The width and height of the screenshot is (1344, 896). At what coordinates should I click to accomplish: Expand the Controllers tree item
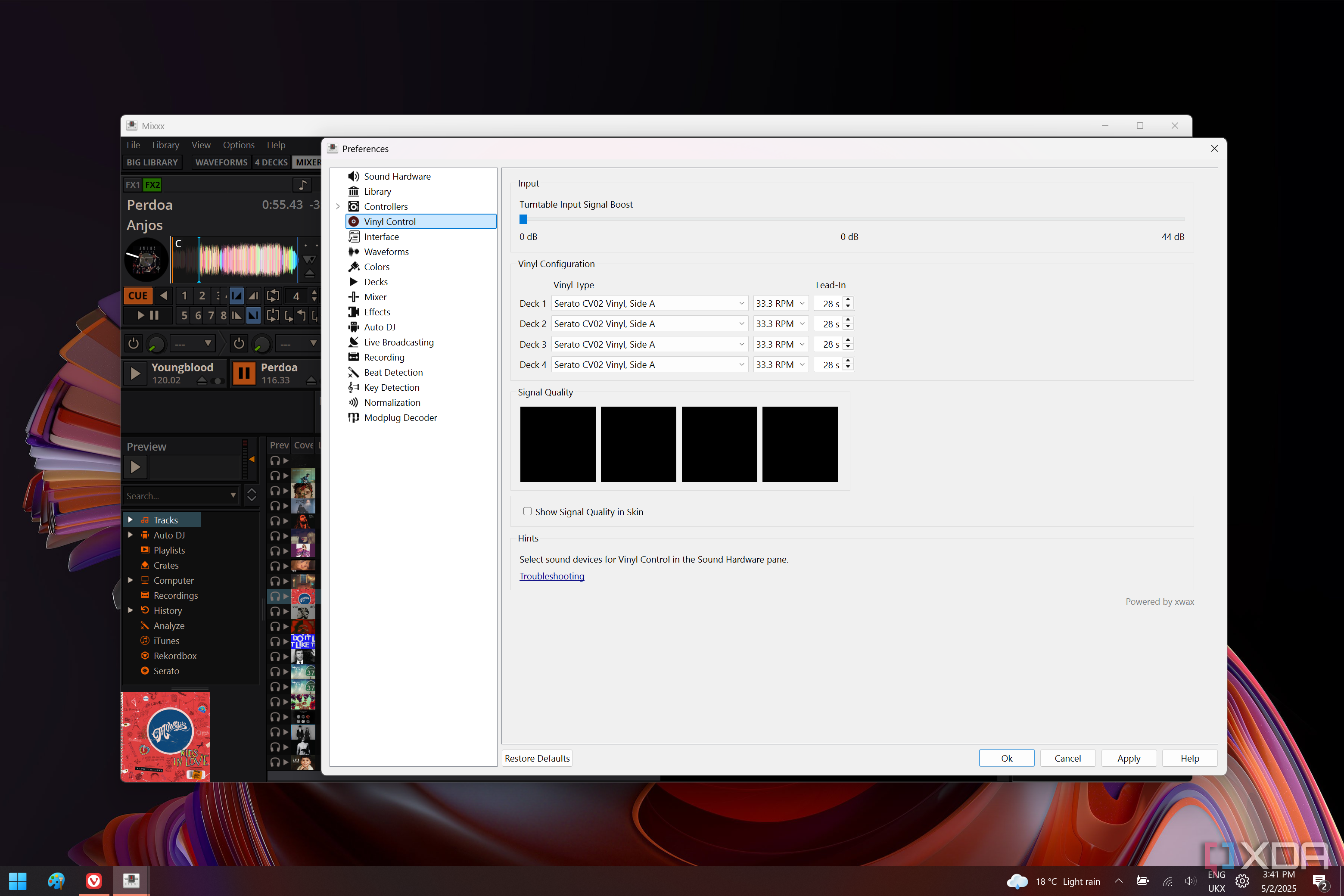[338, 207]
